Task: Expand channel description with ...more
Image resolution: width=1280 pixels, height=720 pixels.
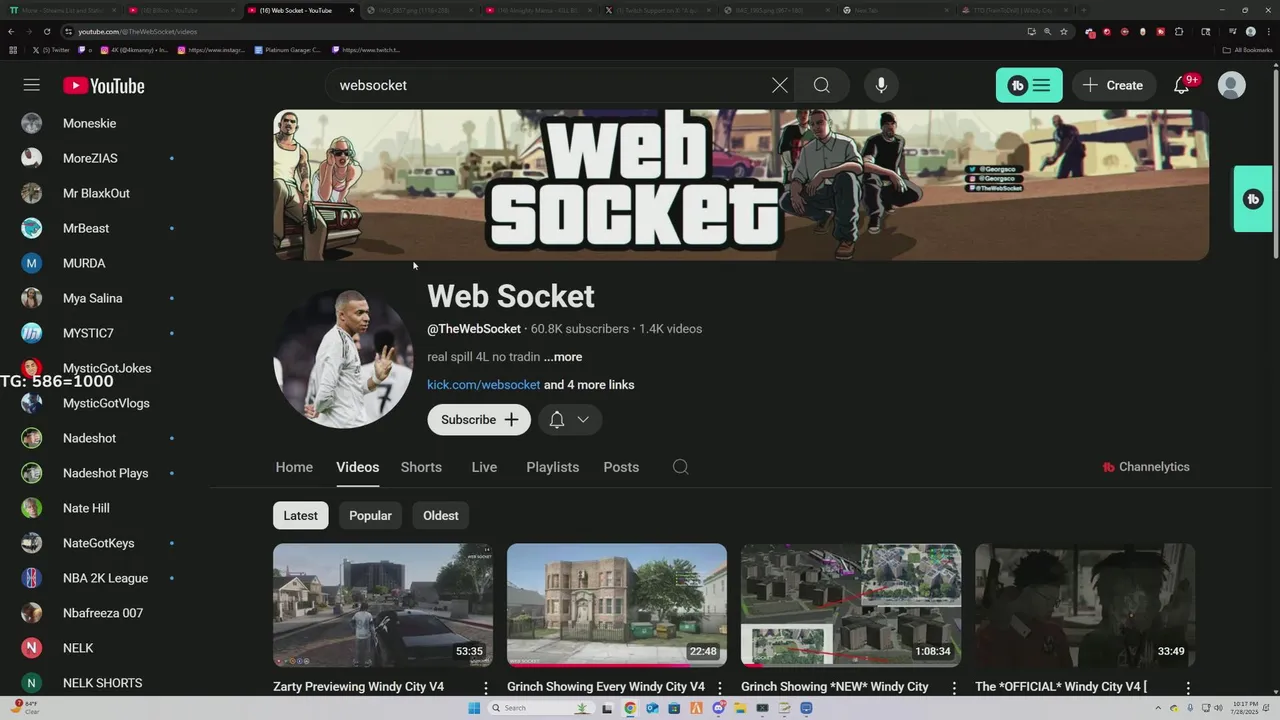Action: click(563, 357)
